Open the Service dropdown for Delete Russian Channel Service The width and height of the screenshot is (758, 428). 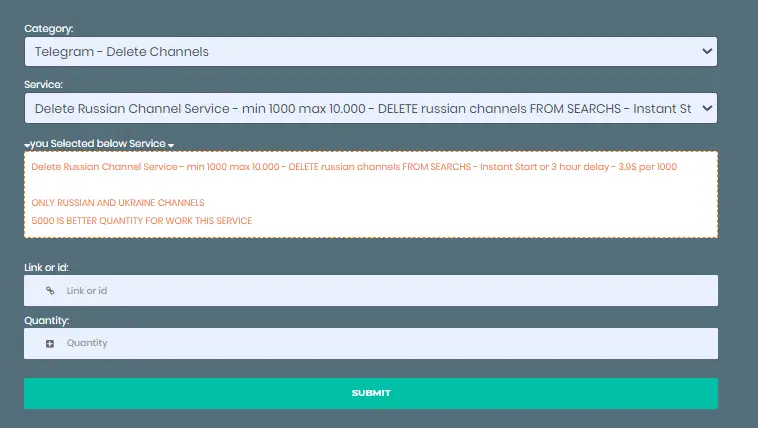click(371, 108)
